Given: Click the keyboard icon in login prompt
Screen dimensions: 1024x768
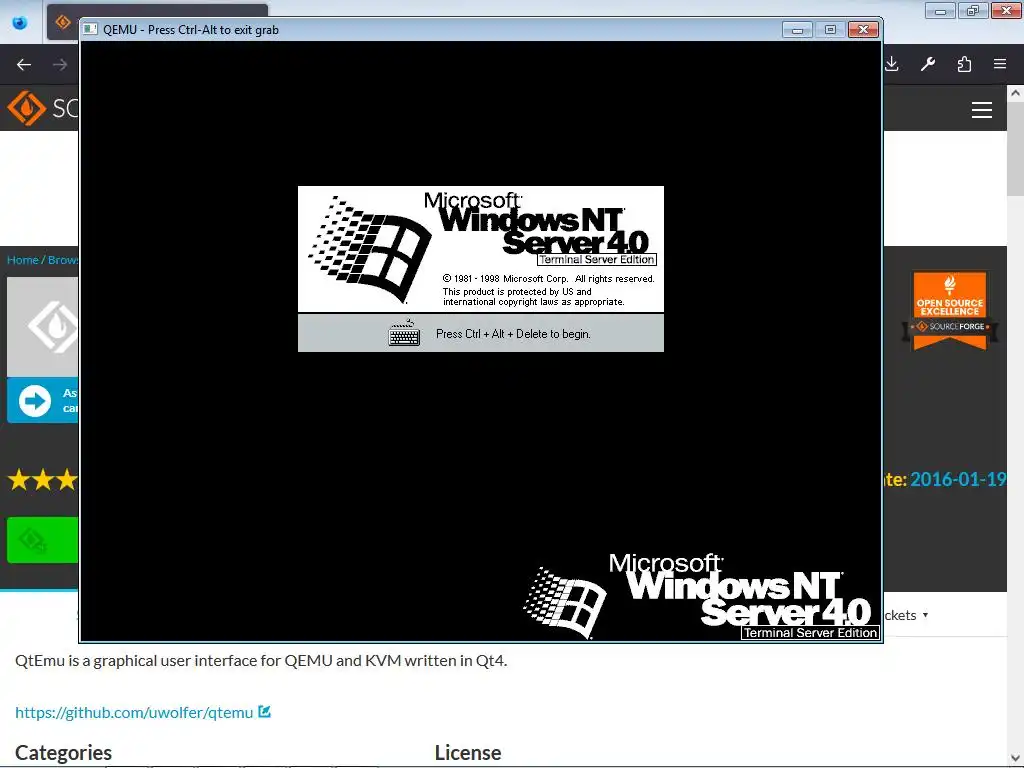Looking at the screenshot, I should (404, 333).
